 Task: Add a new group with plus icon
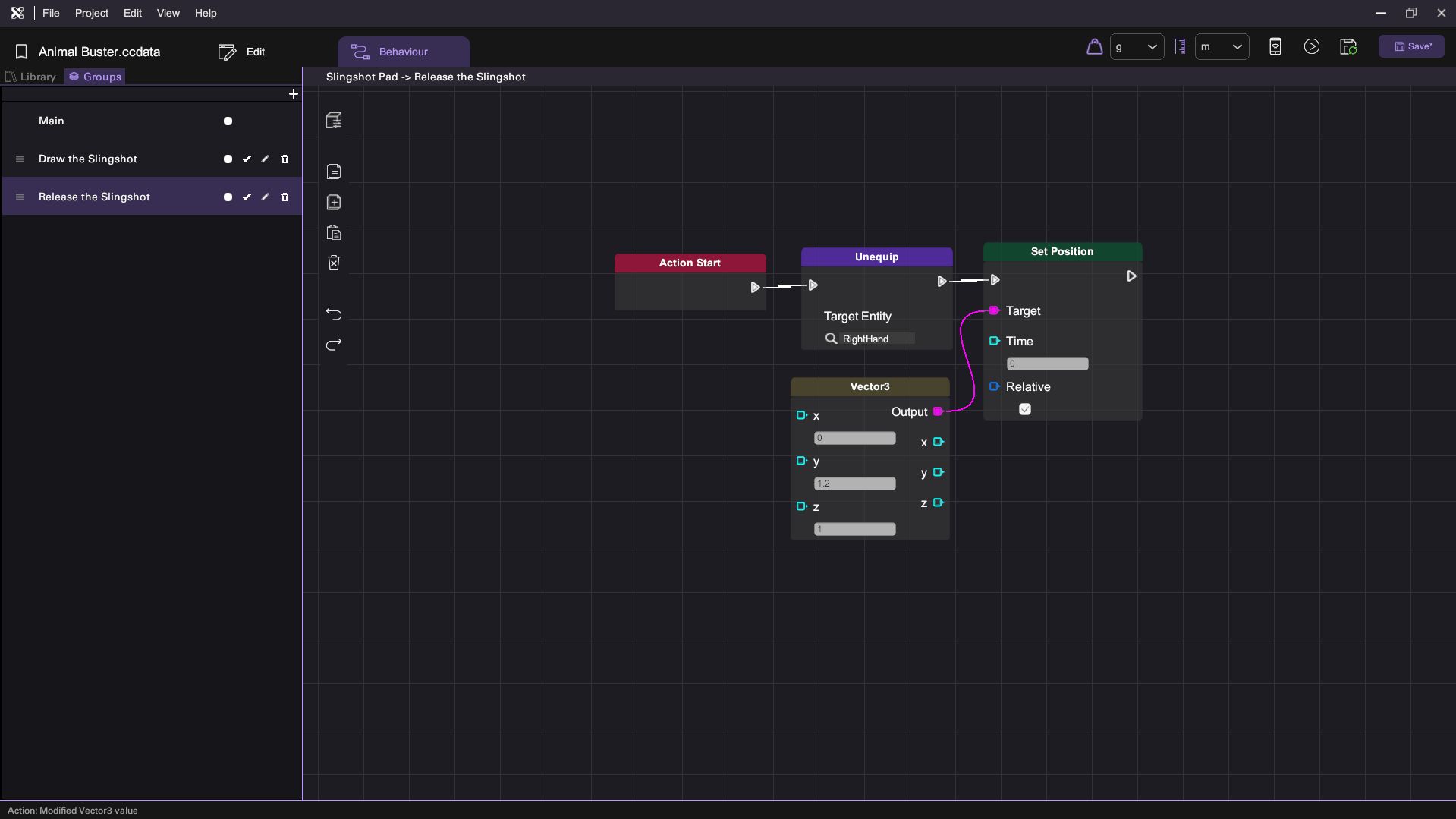(x=294, y=94)
